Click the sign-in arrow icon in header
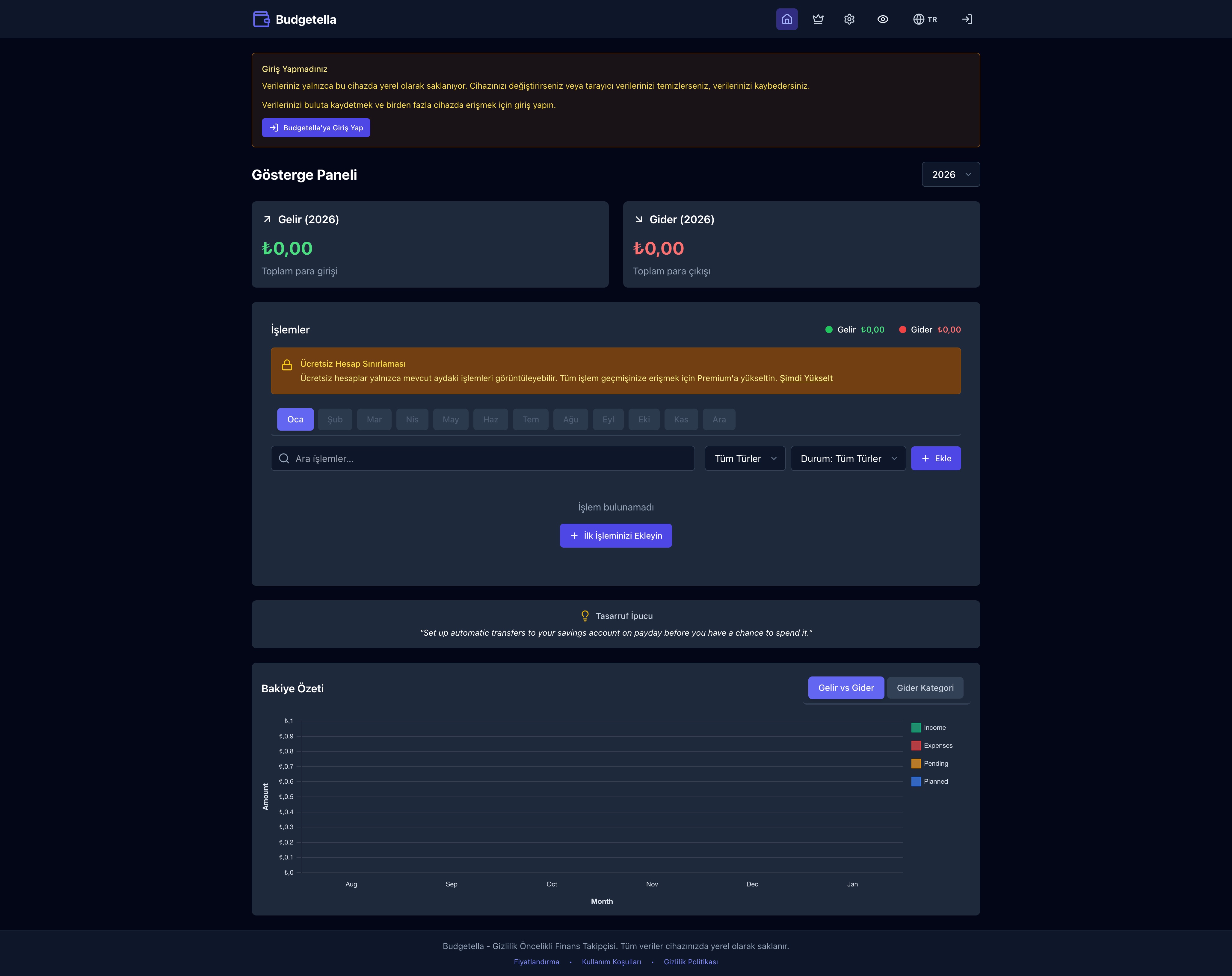The width and height of the screenshot is (1232, 976). (967, 19)
